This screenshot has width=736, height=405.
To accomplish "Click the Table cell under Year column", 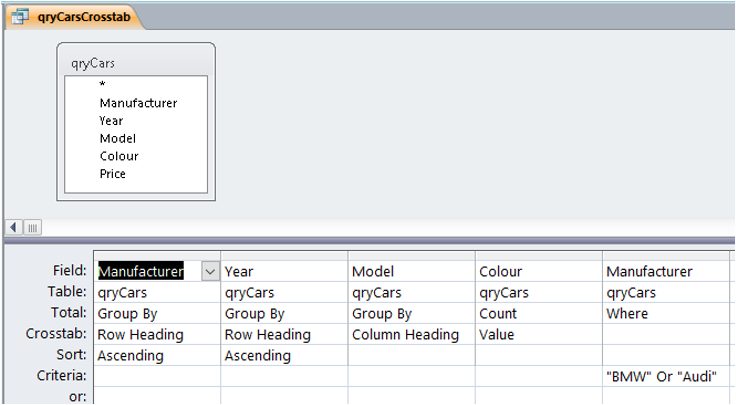I will [284, 292].
